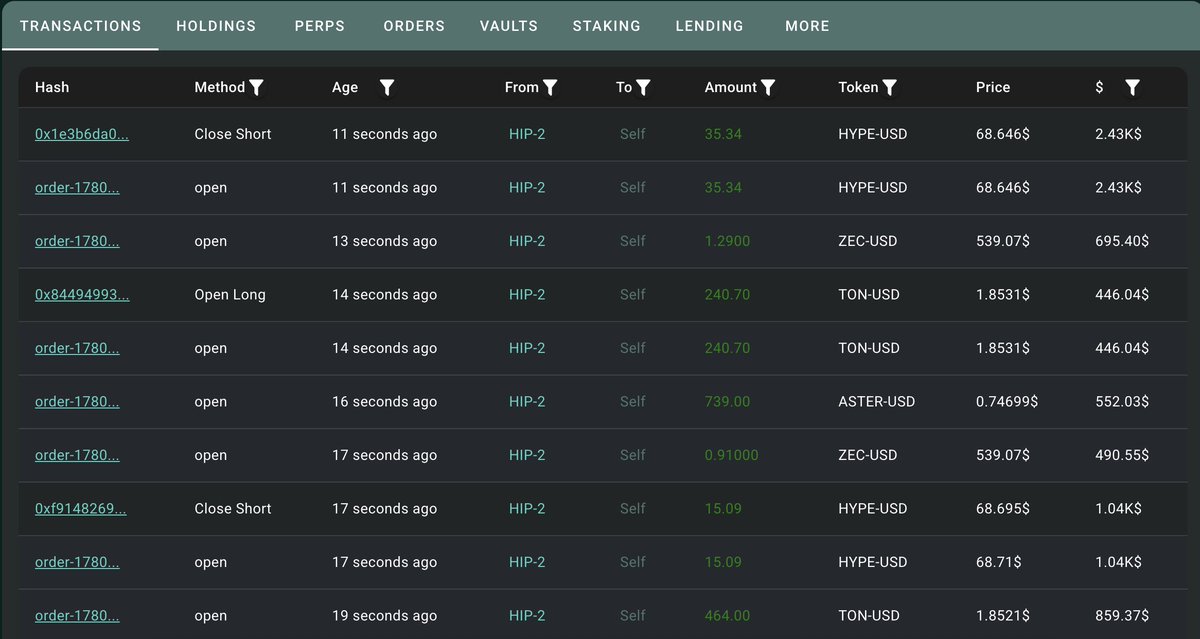The height and width of the screenshot is (639, 1200).
Task: Open the PERPS tab
Action: coord(320,26)
